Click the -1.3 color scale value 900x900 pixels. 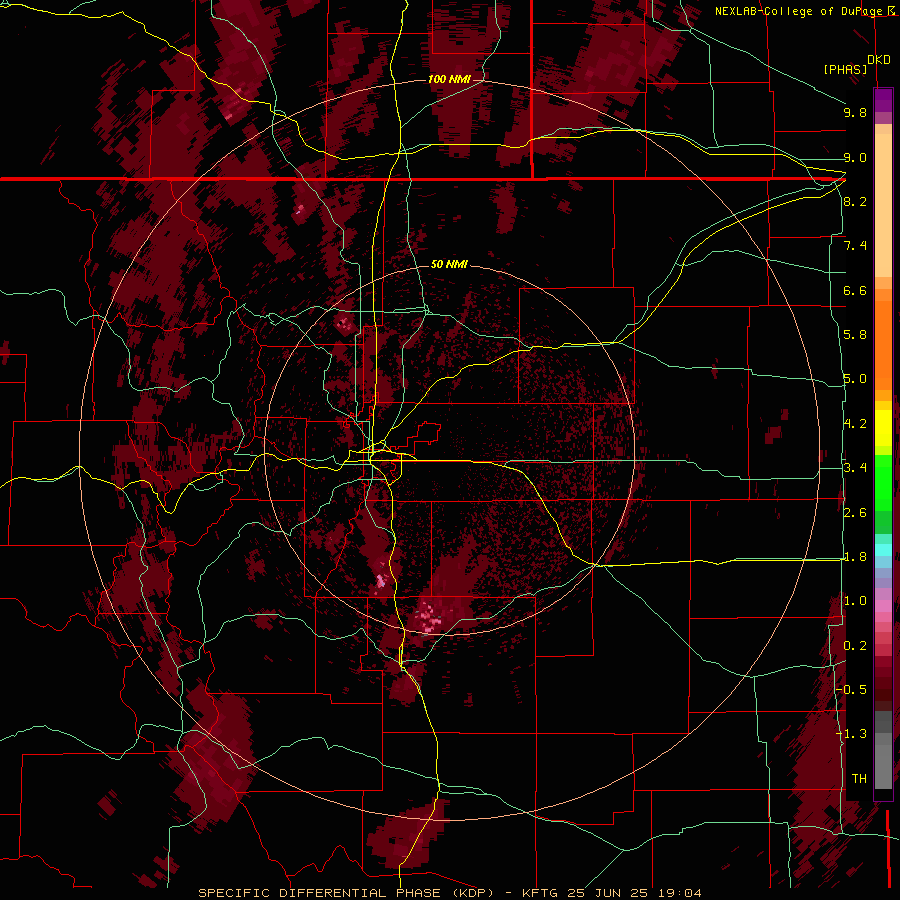click(852, 734)
